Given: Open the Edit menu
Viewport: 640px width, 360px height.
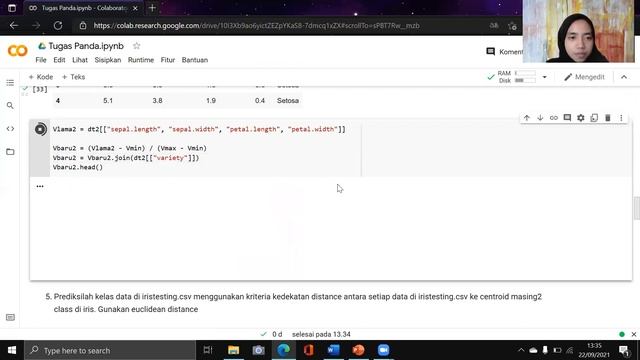Looking at the screenshot, I should (59, 60).
